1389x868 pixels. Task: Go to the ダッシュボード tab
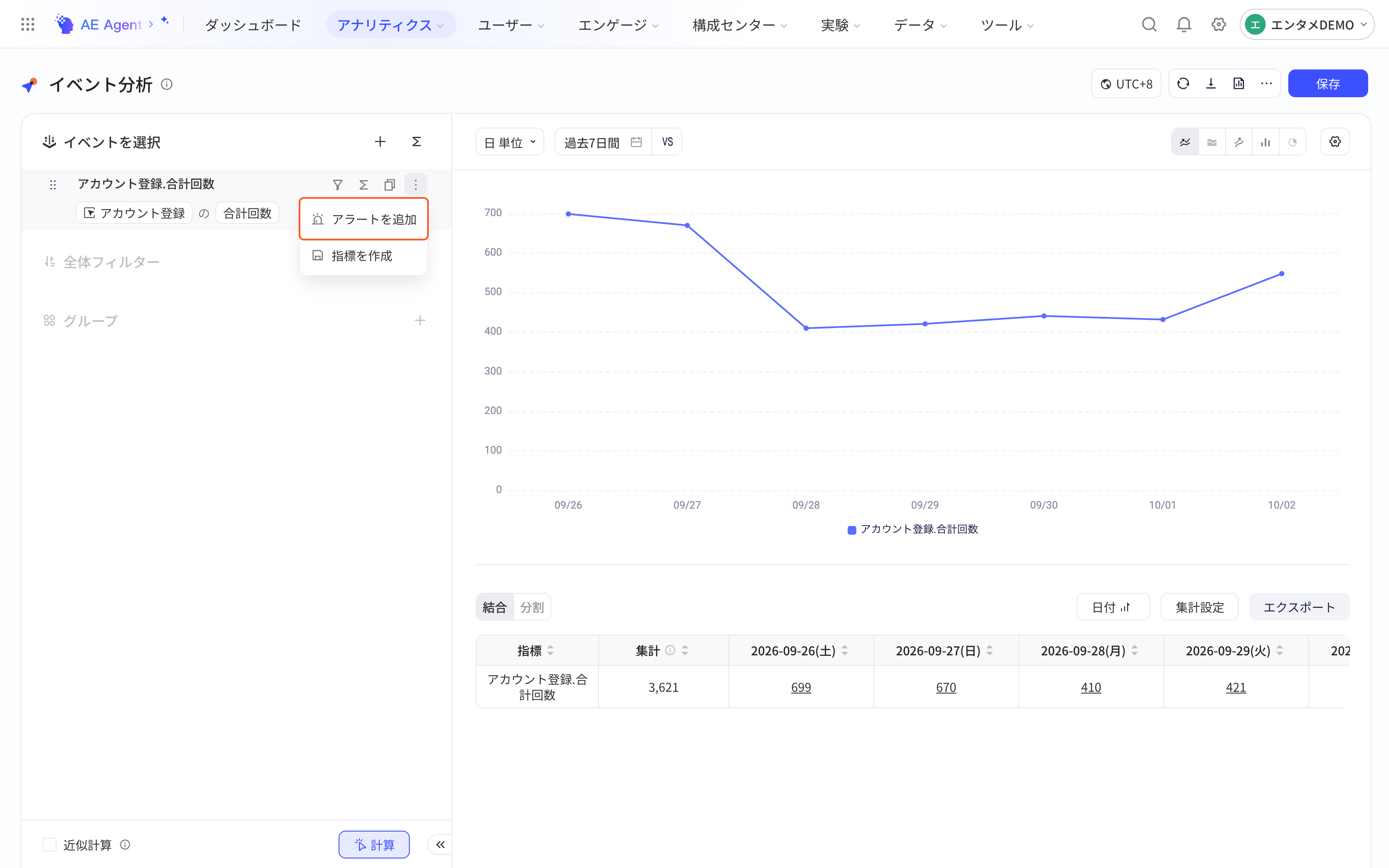pos(253,25)
